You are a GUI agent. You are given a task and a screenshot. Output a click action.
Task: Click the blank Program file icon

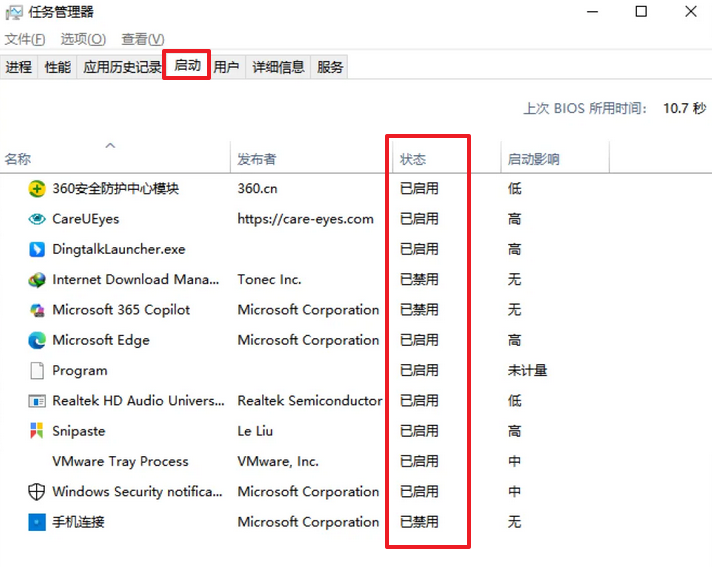37,370
